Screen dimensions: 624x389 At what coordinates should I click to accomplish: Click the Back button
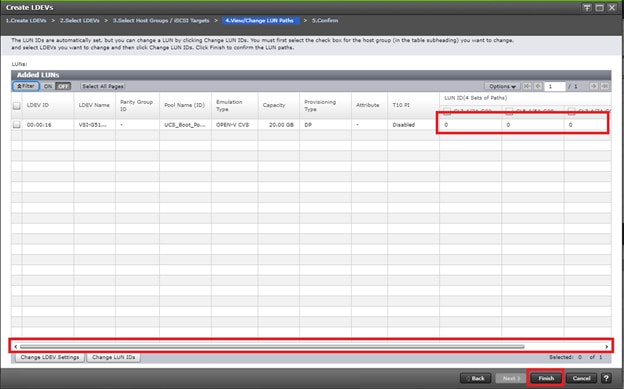[476, 378]
